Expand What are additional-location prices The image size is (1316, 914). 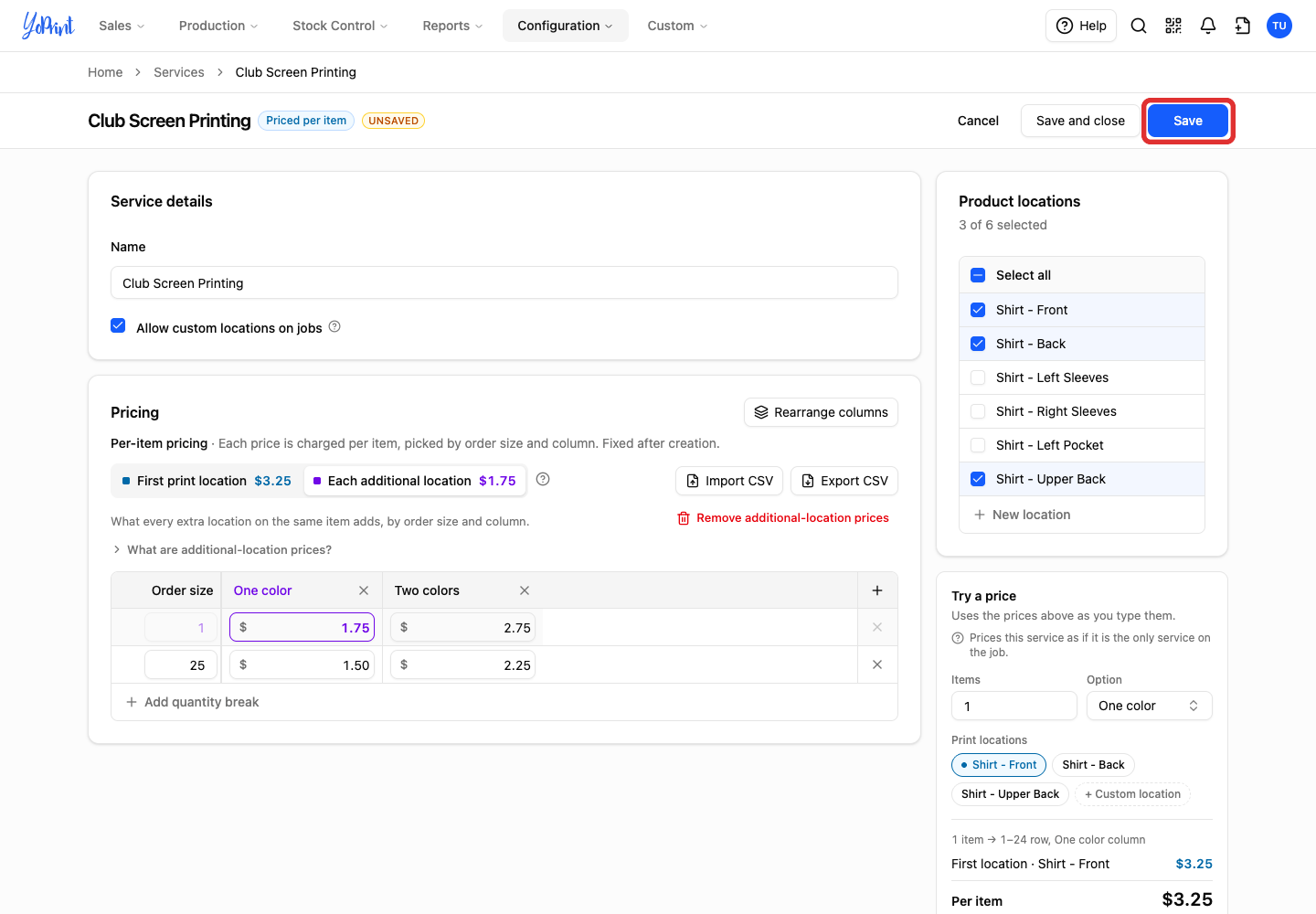[x=222, y=549]
